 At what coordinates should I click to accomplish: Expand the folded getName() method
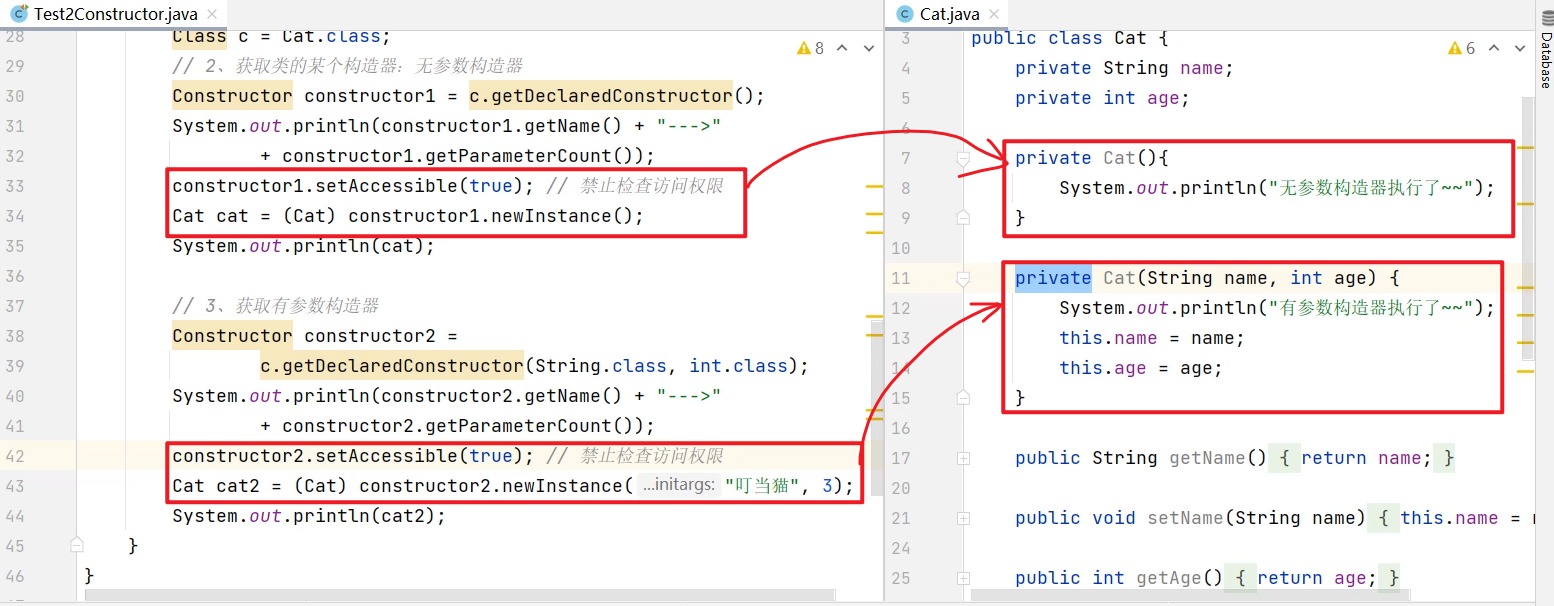click(x=963, y=458)
